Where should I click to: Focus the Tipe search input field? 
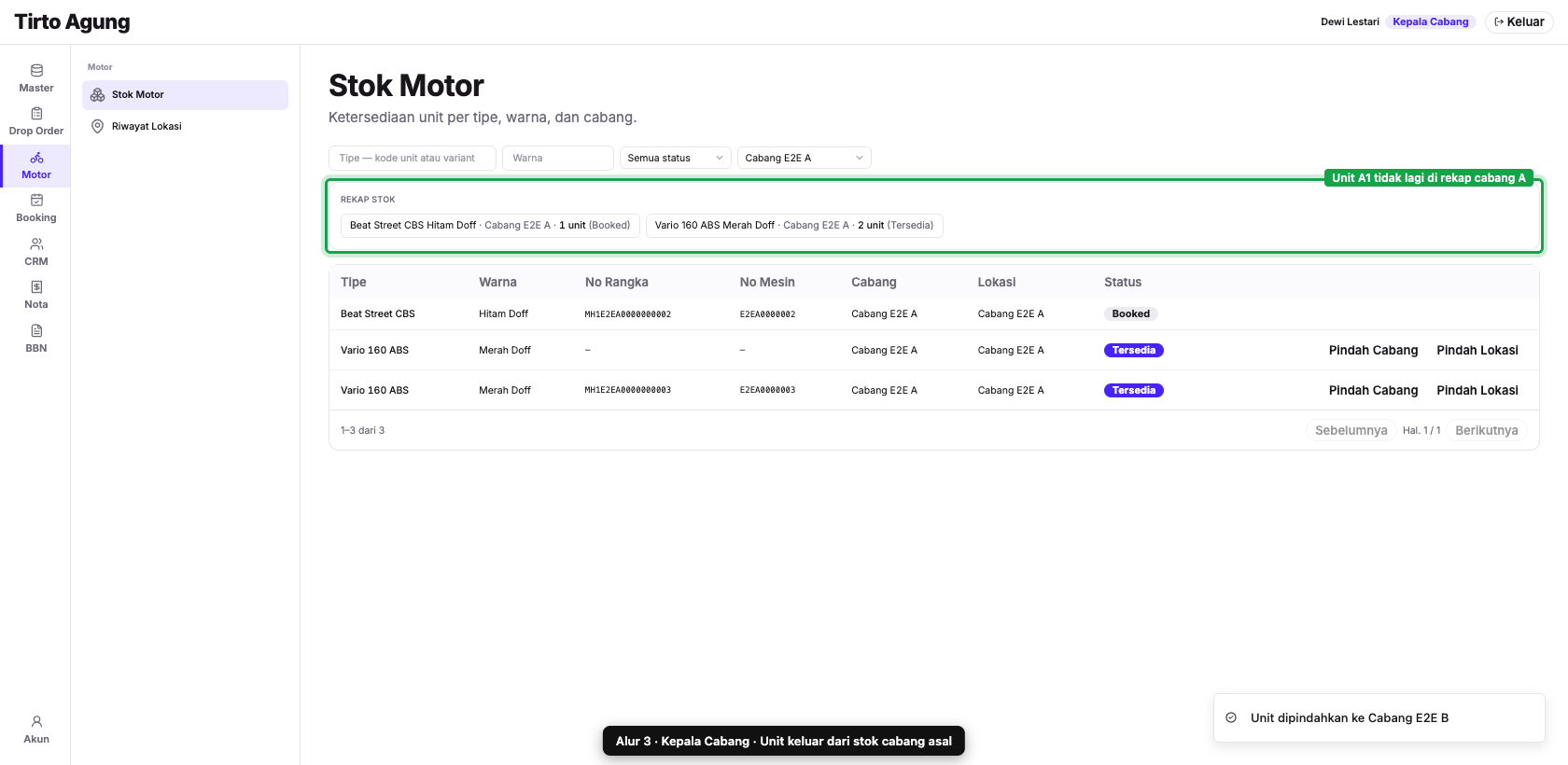coord(413,159)
